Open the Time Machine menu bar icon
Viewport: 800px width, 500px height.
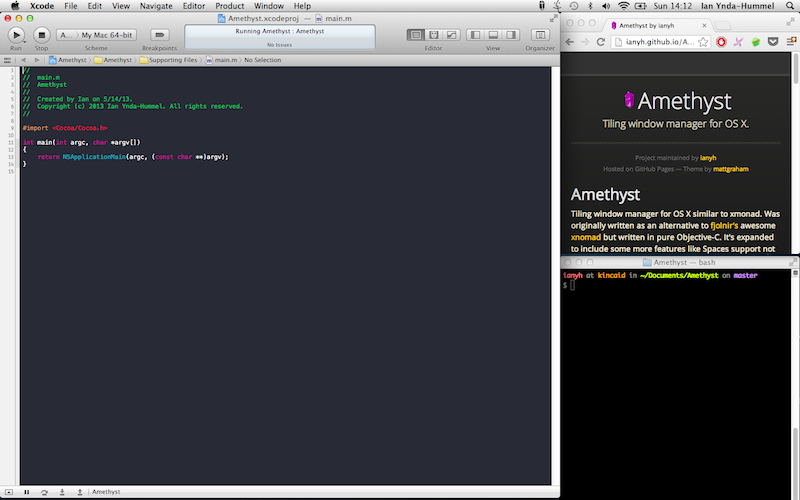coord(574,6)
